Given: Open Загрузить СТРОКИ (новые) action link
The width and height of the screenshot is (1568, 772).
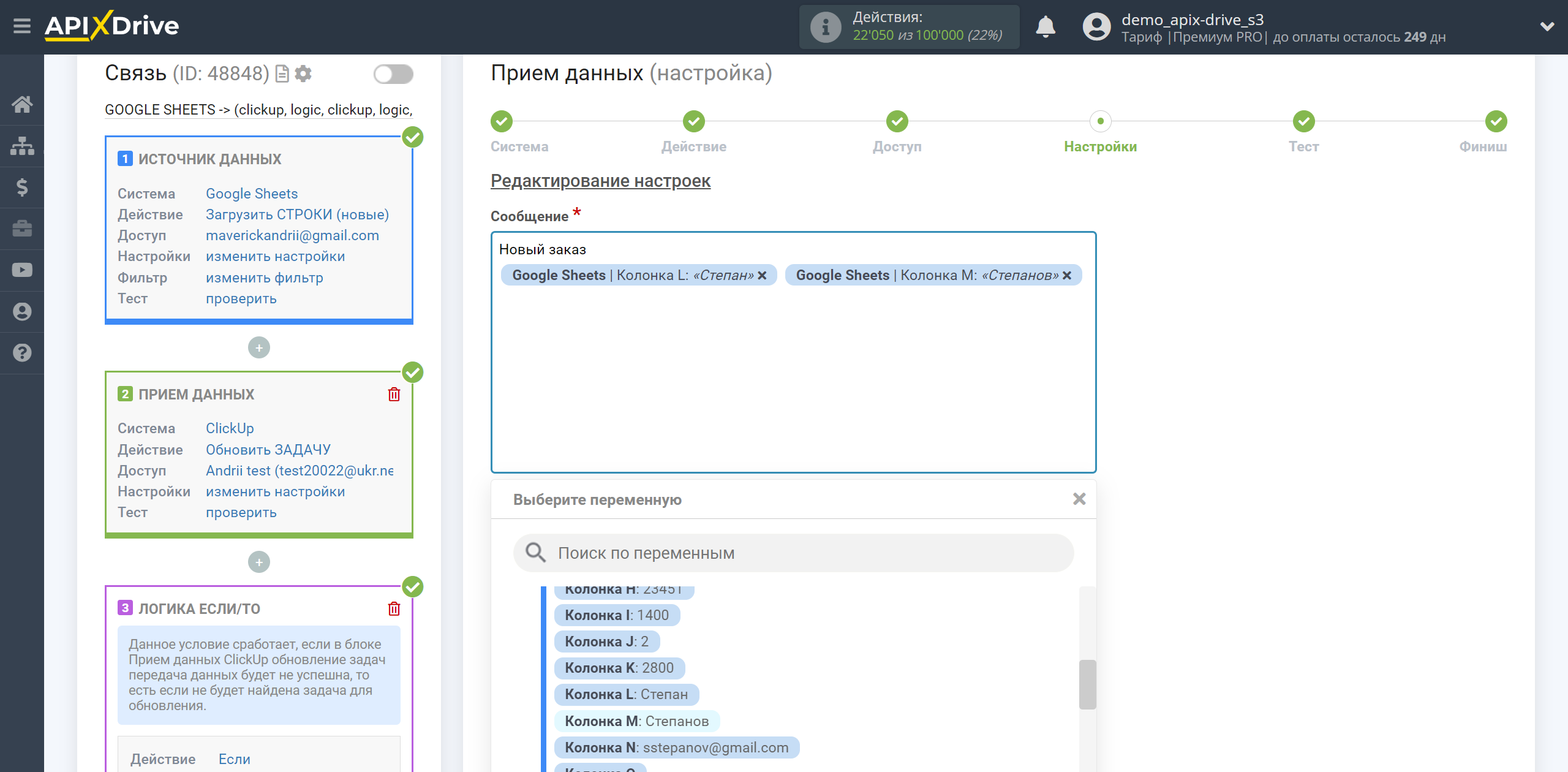Looking at the screenshot, I should [x=297, y=214].
